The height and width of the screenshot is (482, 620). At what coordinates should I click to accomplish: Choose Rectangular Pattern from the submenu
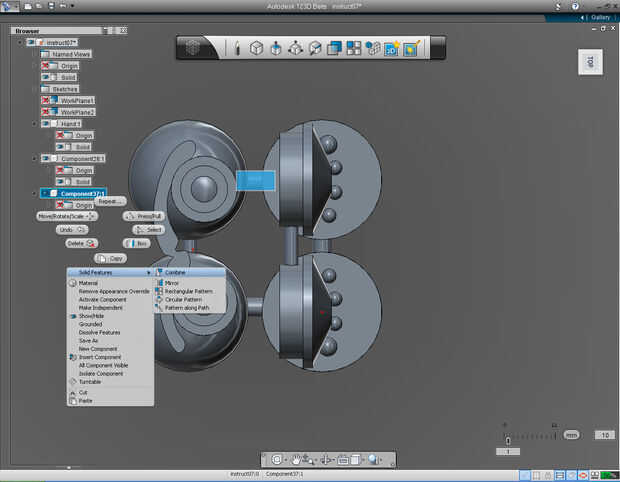[x=190, y=291]
